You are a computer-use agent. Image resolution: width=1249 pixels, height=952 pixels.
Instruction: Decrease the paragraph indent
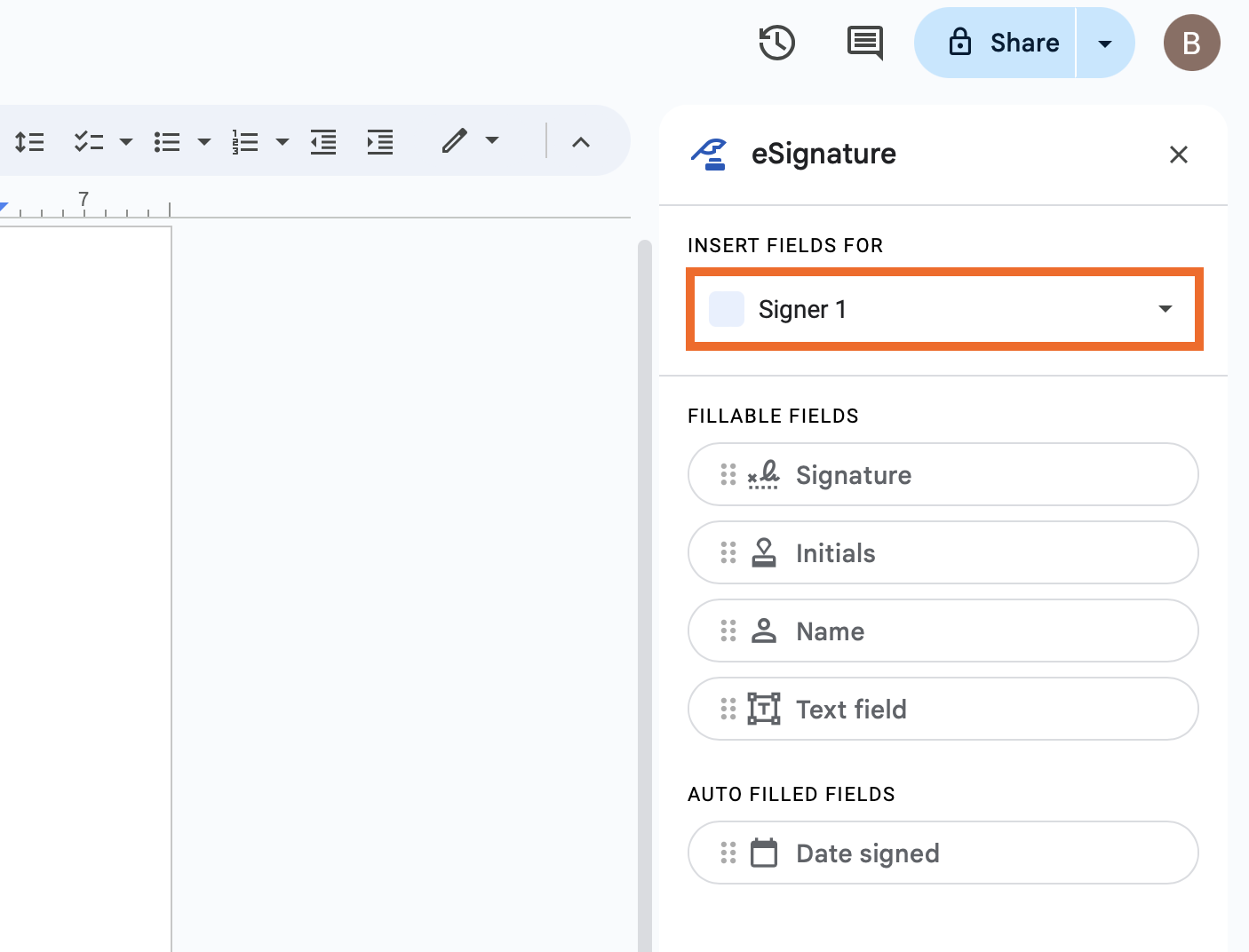point(323,142)
